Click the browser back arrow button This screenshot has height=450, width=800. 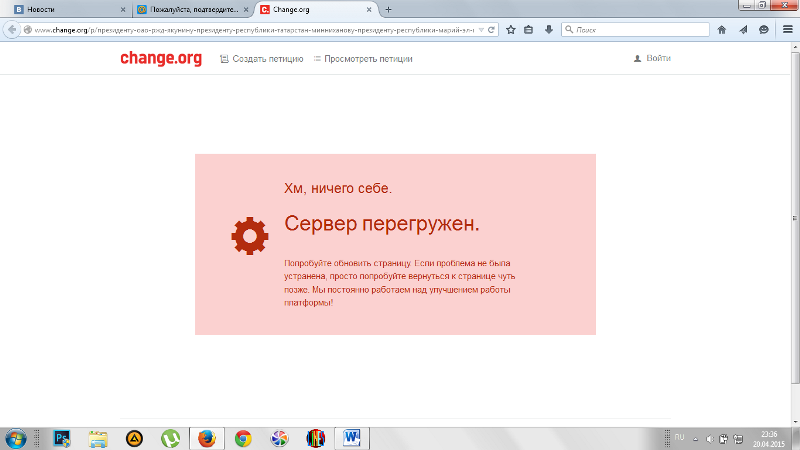[x=13, y=30]
